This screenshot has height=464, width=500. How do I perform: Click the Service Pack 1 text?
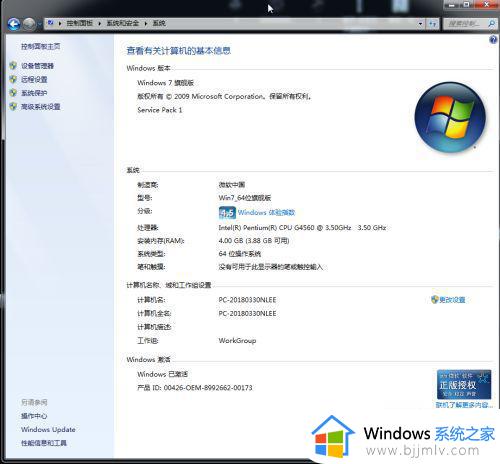coord(160,110)
